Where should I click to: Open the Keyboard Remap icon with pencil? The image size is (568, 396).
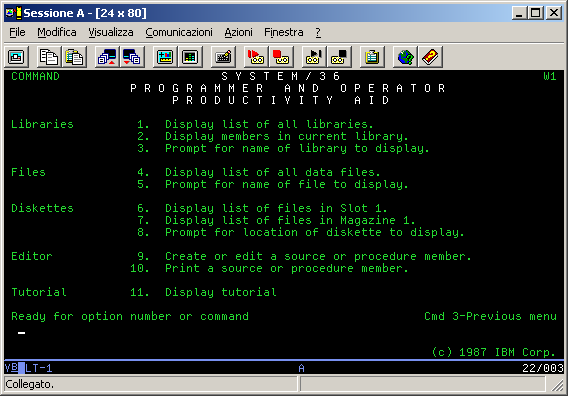click(223, 57)
